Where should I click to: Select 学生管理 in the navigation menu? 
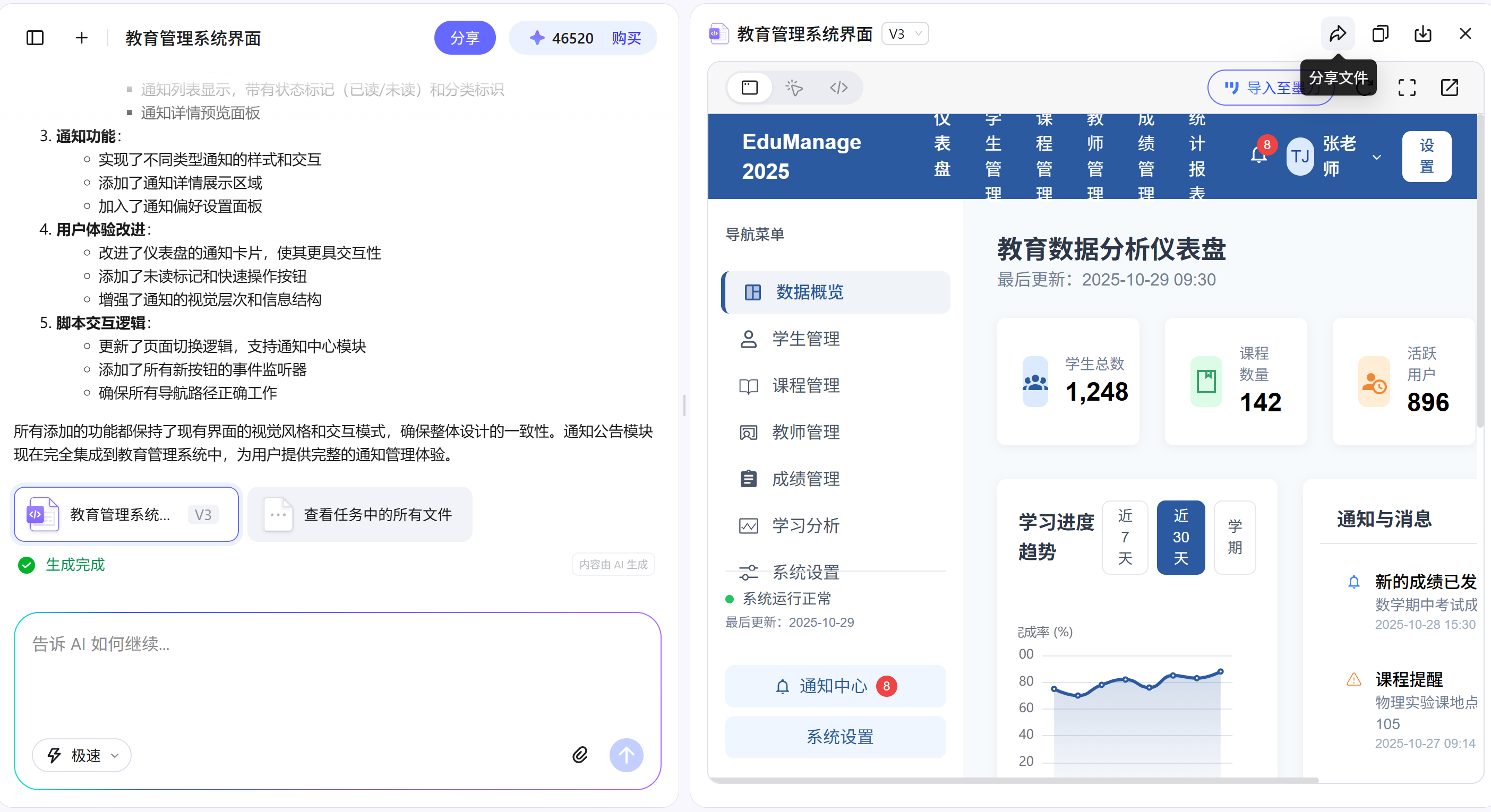pyautogui.click(x=806, y=339)
